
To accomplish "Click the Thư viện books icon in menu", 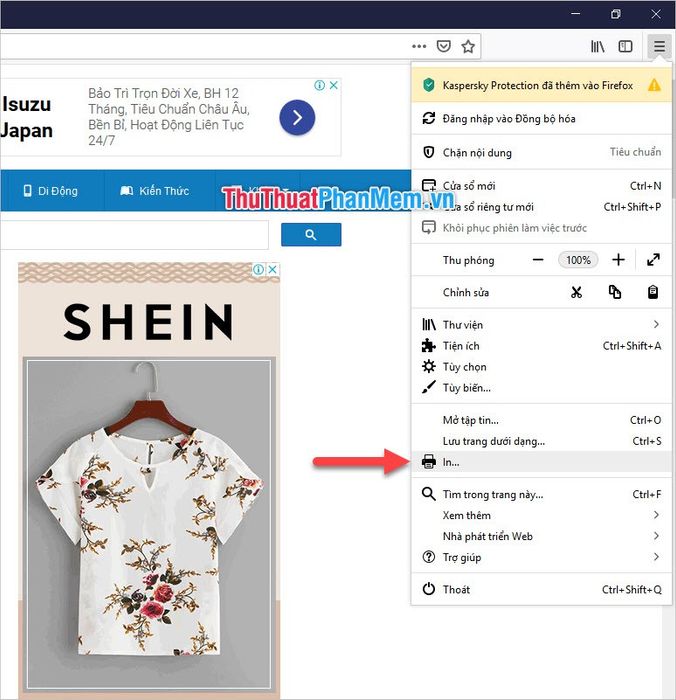I will [x=429, y=325].
